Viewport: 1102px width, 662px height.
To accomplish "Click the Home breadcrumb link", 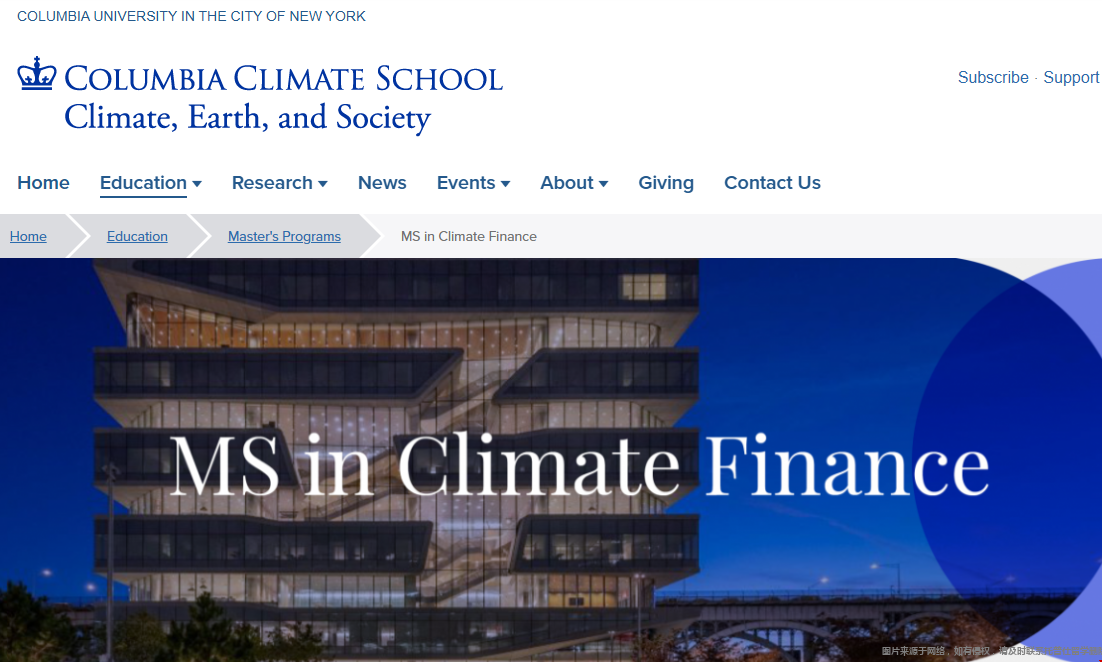I will point(28,237).
